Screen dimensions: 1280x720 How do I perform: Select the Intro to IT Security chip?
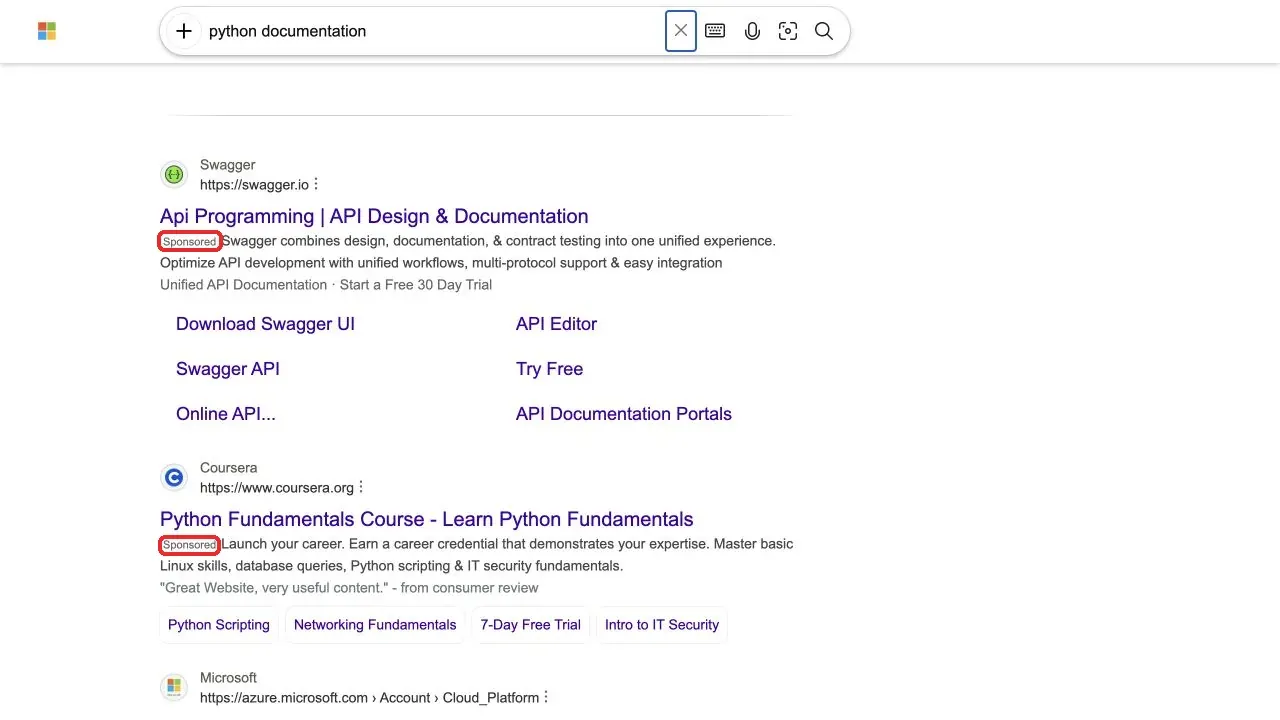pos(662,625)
